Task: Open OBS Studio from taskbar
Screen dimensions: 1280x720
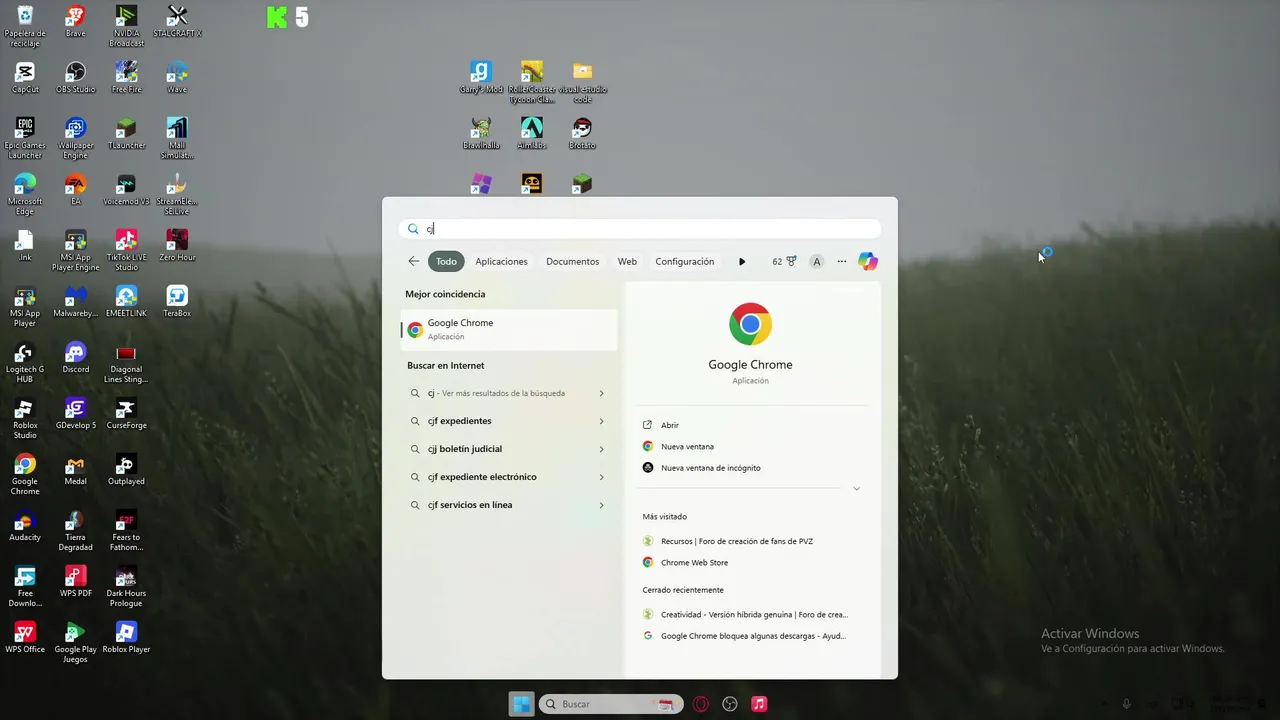Action: (730, 704)
